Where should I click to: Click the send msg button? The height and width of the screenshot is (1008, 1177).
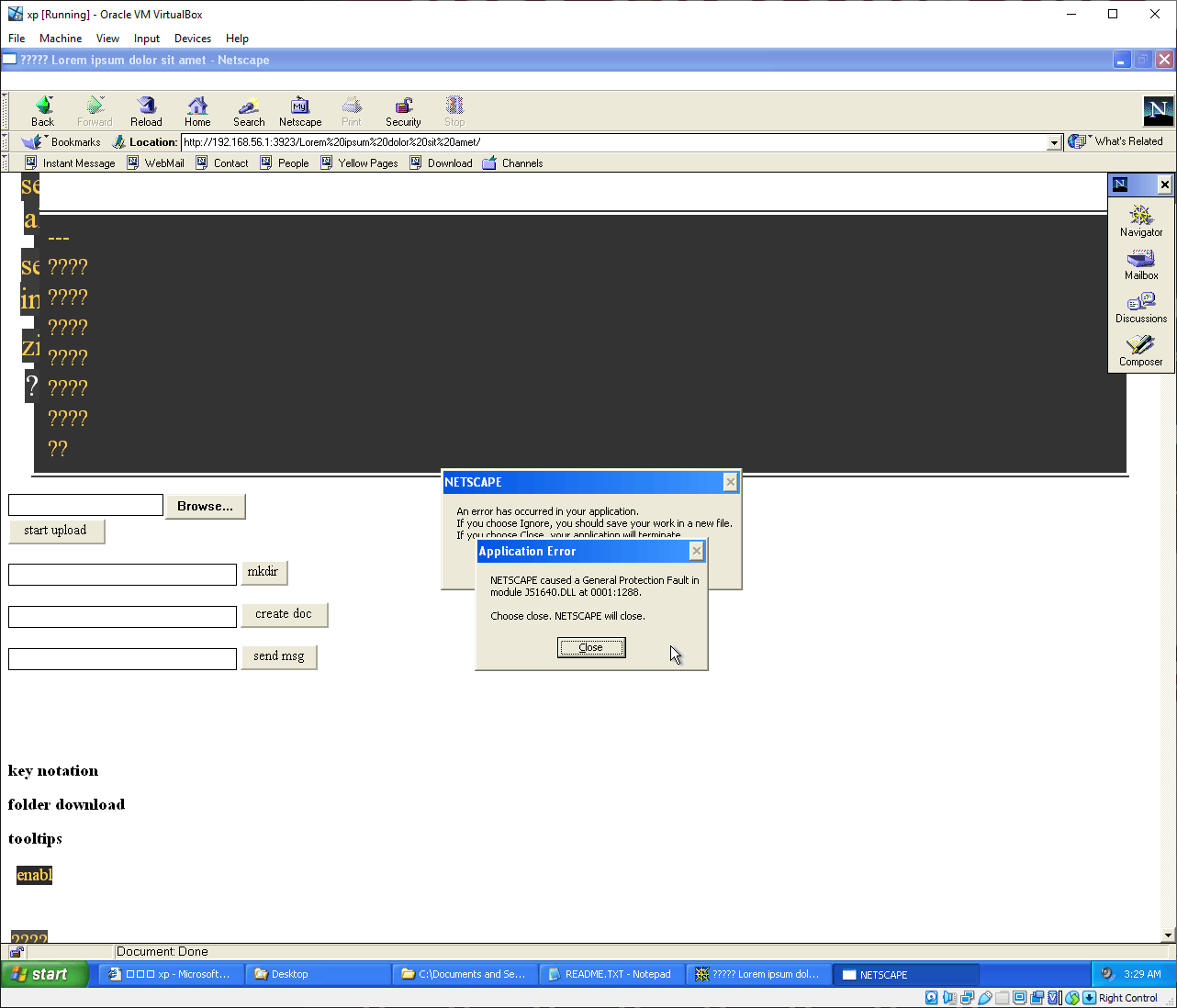pos(279,656)
